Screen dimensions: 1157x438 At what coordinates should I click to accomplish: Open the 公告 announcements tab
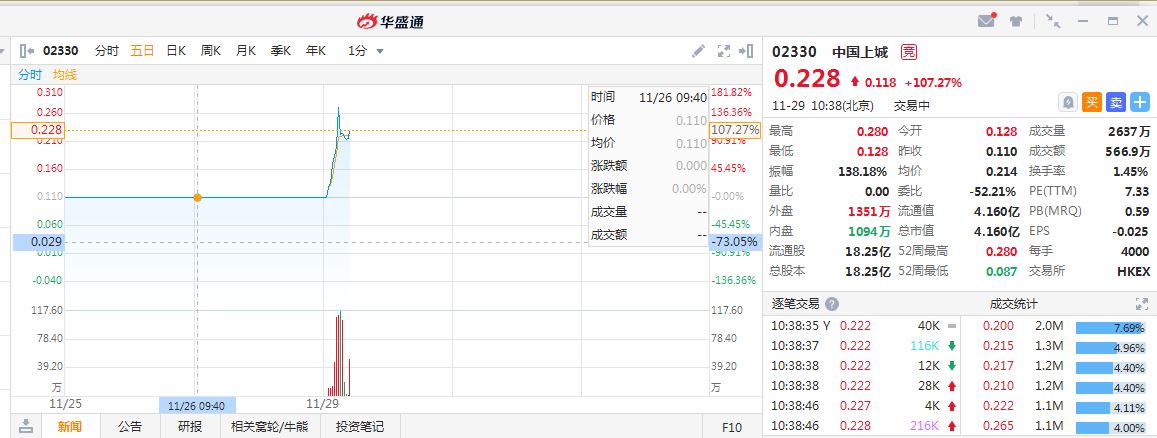pos(130,426)
